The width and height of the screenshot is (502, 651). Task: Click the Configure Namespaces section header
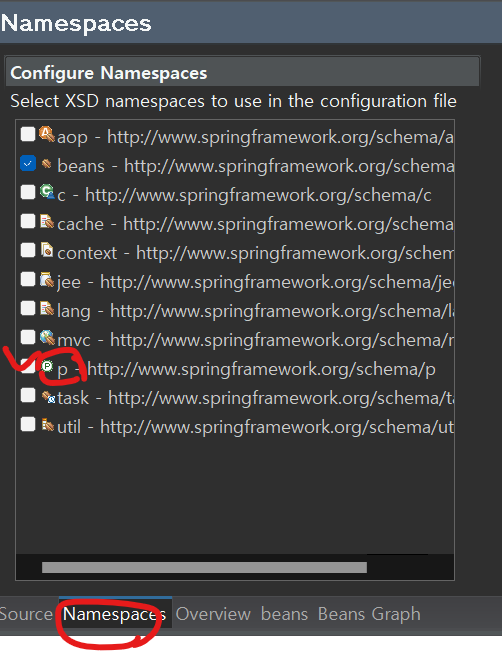point(242,73)
